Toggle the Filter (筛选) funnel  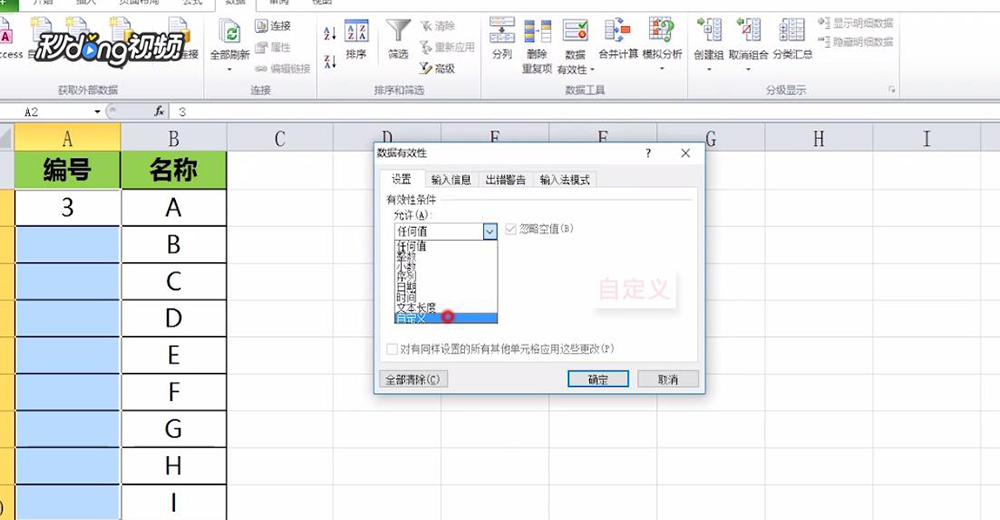click(399, 40)
